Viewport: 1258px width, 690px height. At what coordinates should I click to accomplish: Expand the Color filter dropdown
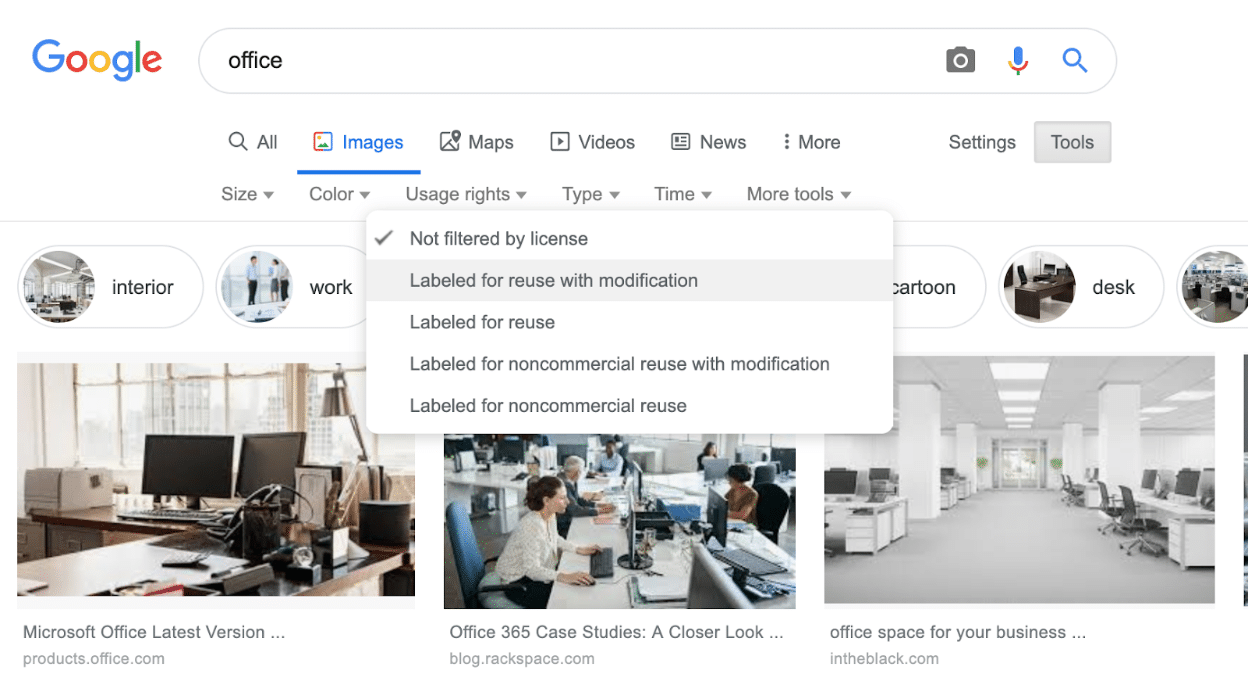click(x=339, y=194)
